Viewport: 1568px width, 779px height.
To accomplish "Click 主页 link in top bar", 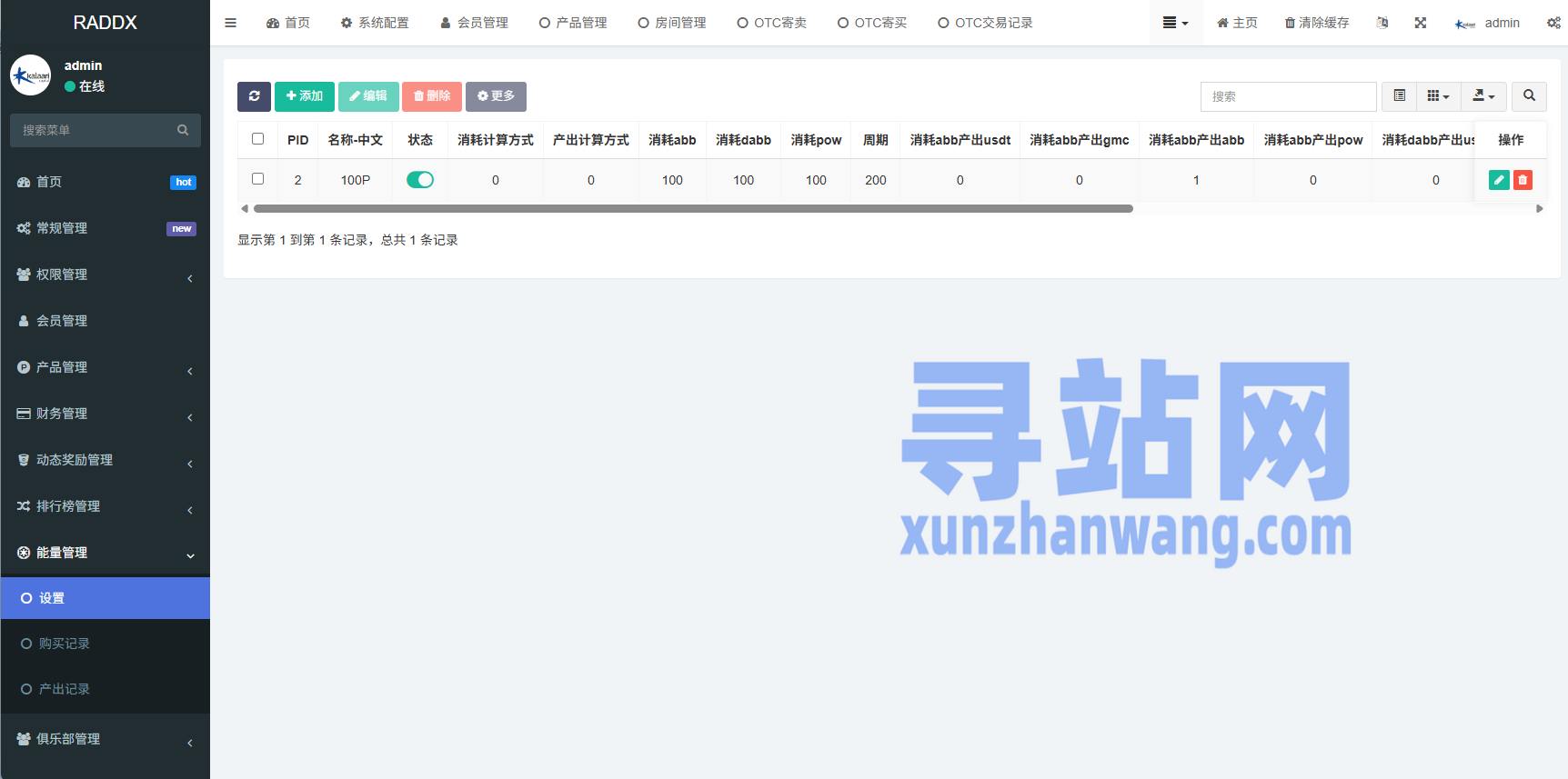I will click(x=1237, y=23).
